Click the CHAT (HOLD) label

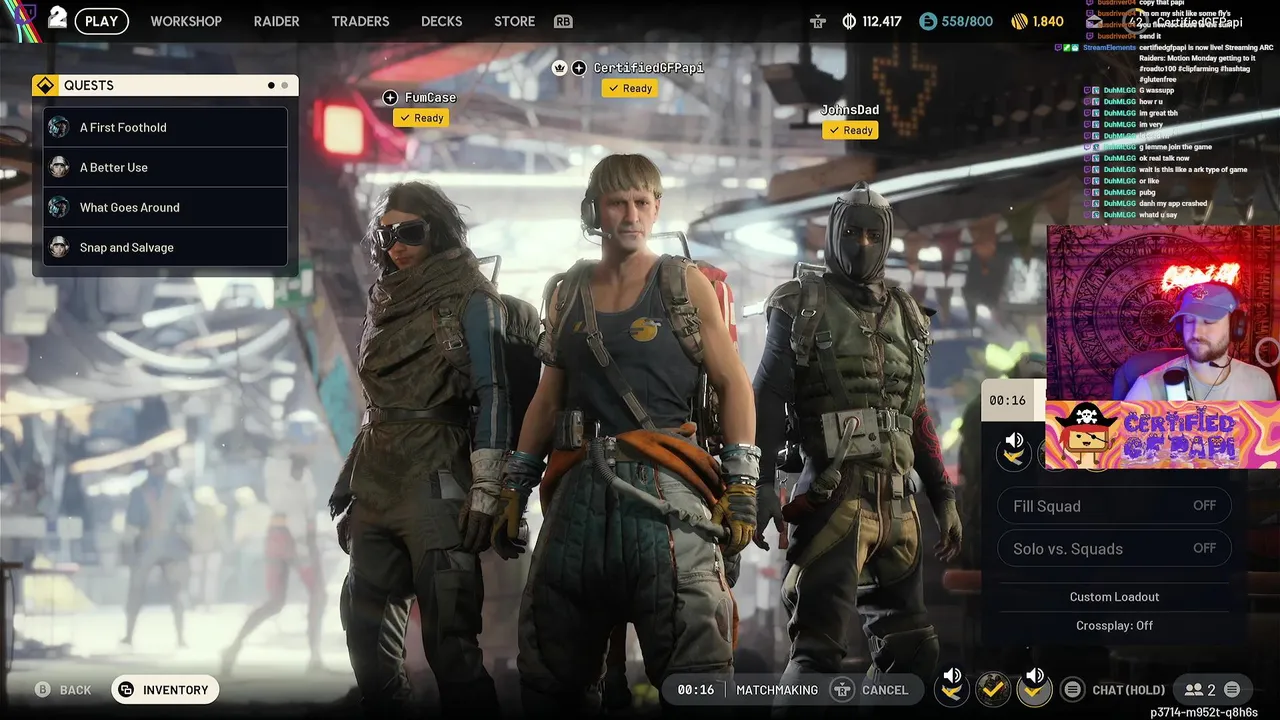click(1129, 690)
